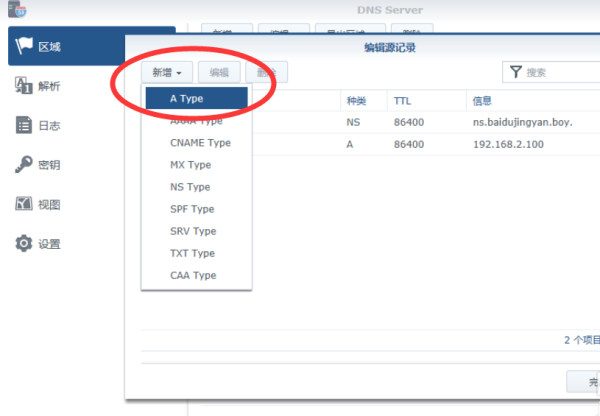Click the filter funnel icon in search

click(x=516, y=72)
